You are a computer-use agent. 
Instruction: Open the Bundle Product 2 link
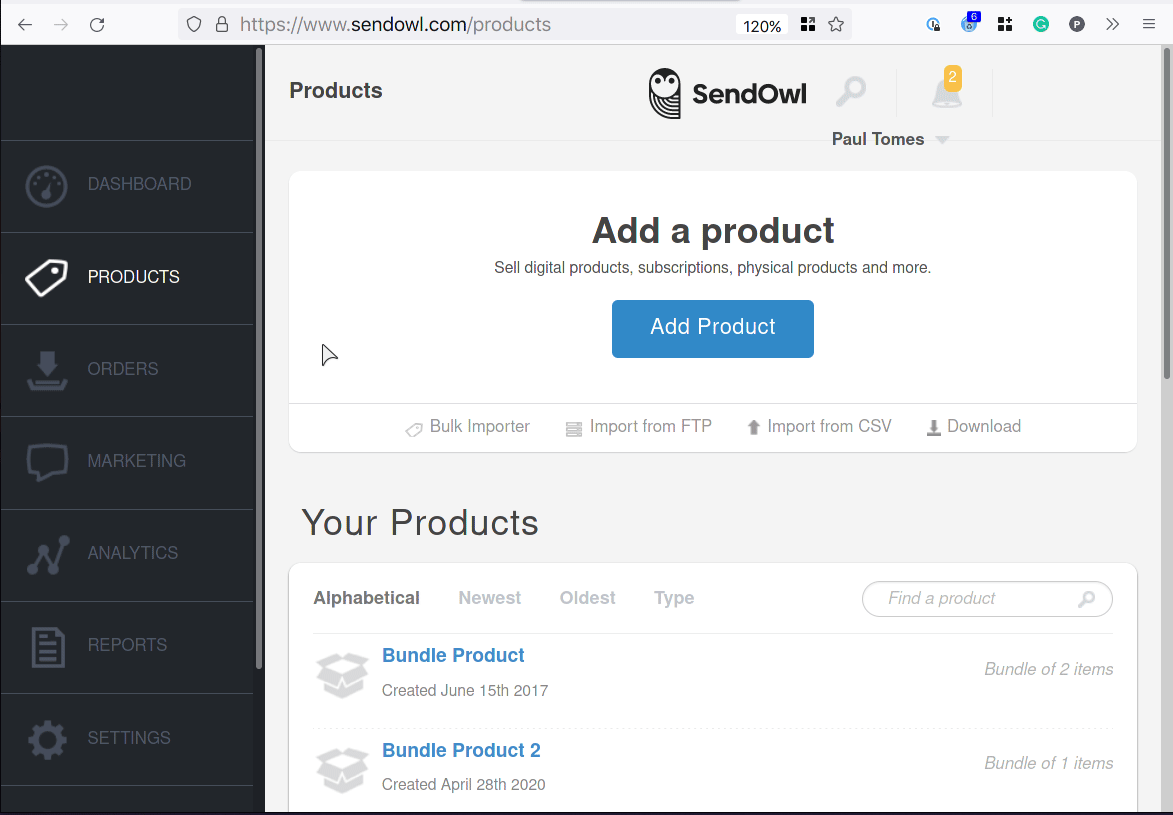click(461, 751)
